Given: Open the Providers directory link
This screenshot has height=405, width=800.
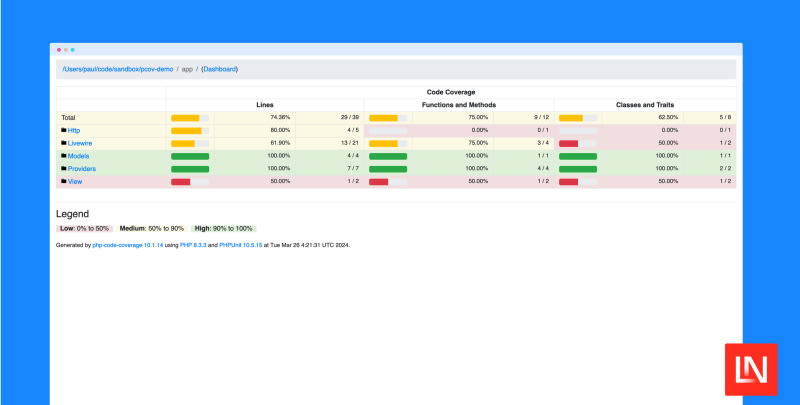Looking at the screenshot, I should click(82, 169).
